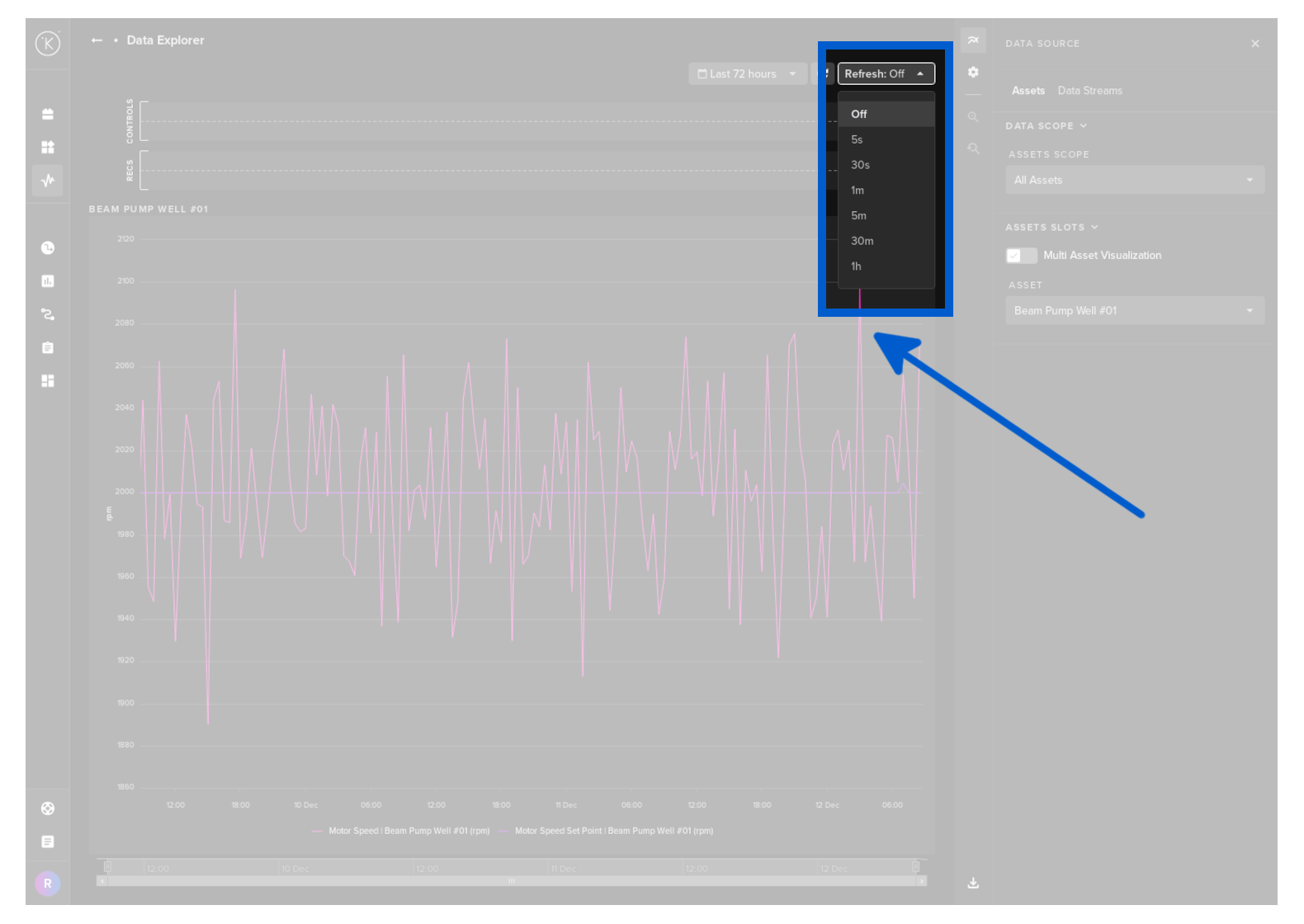This screenshot has width=1304, height=924.
Task: Go back using the left arrow
Action: point(97,40)
